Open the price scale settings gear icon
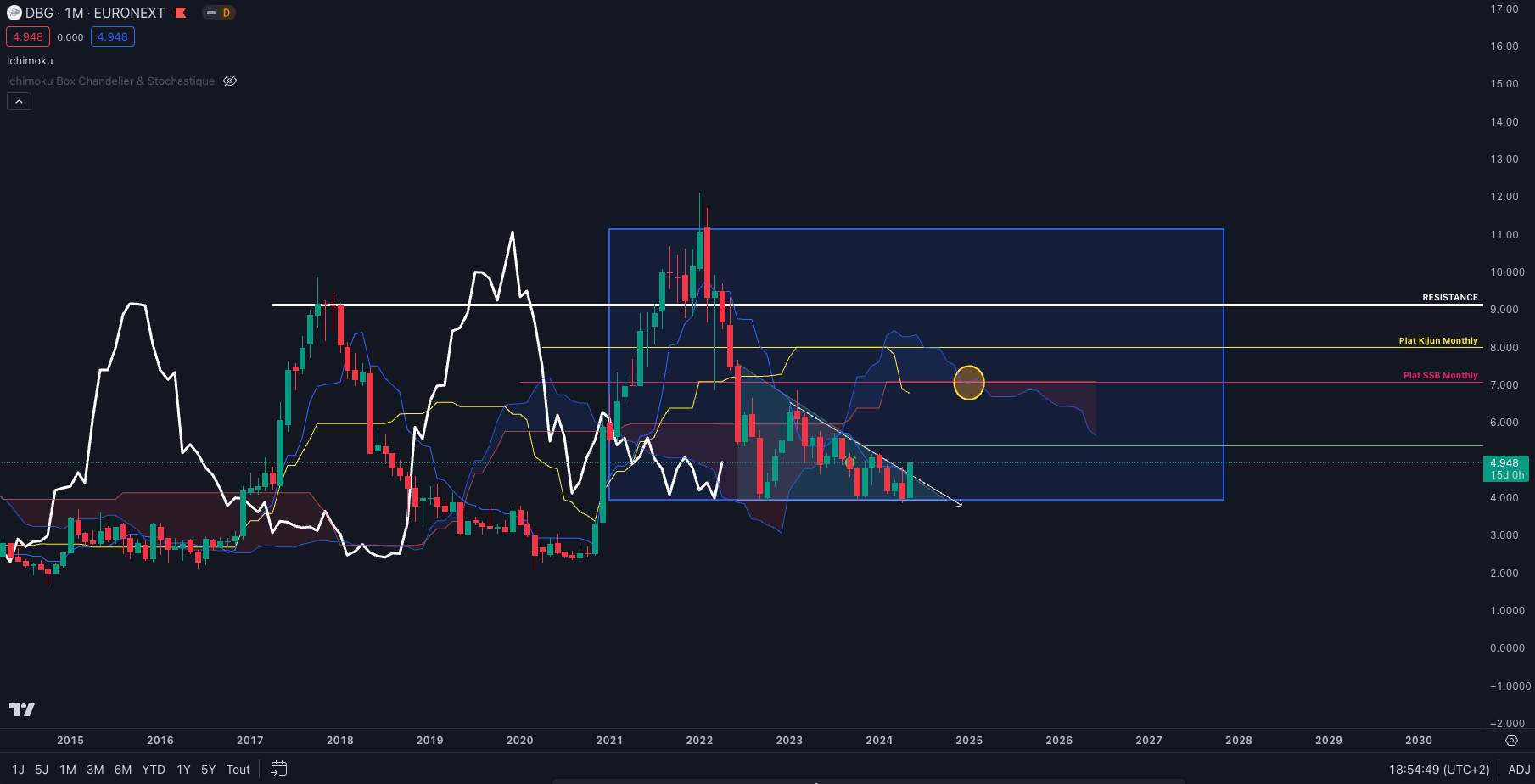This screenshot has height=784, width=1535. [1511, 741]
